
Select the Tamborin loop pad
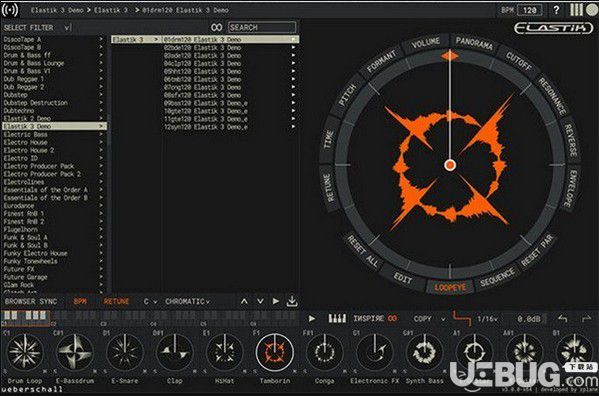274,352
